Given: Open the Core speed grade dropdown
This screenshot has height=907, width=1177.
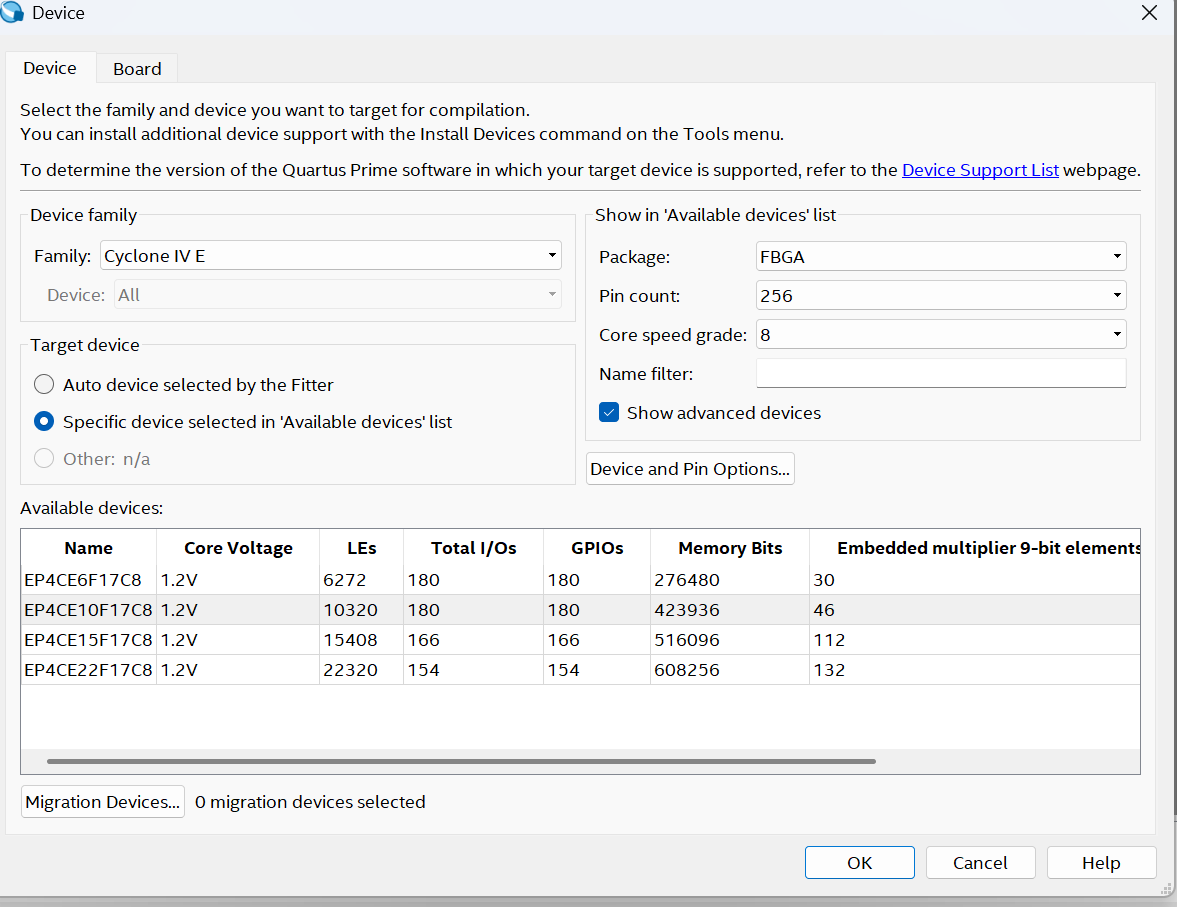Looking at the screenshot, I should [x=941, y=335].
